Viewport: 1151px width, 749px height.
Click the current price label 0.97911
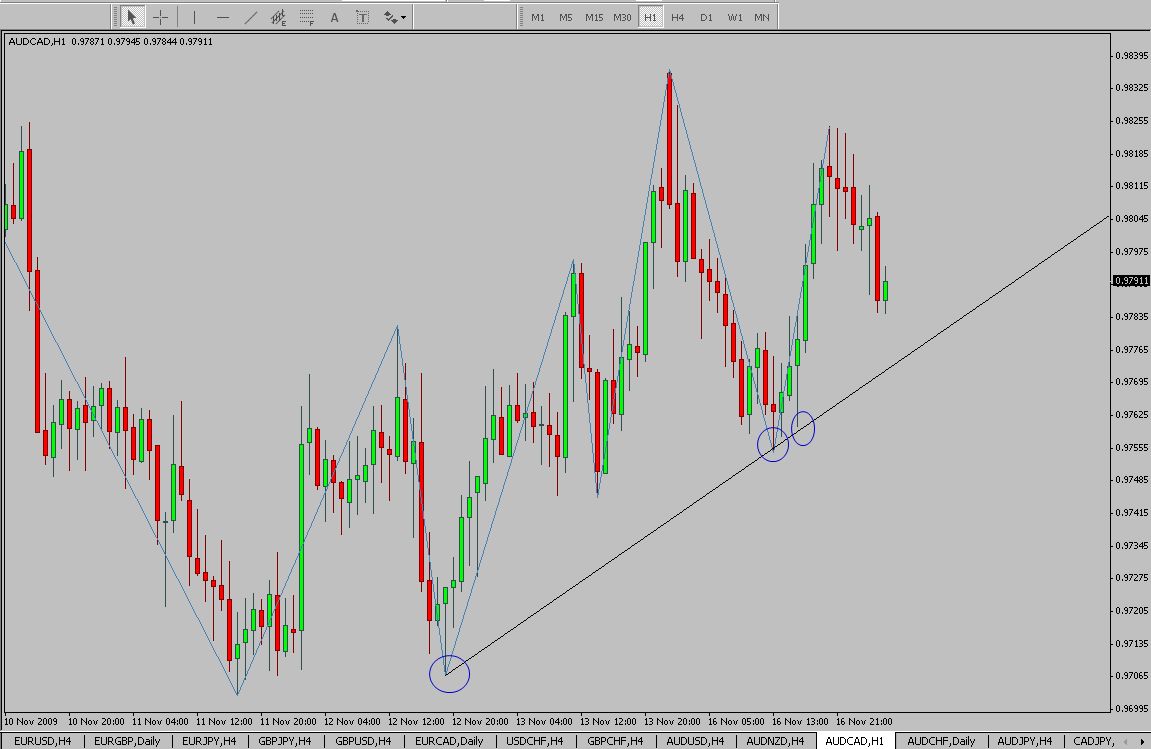click(x=1130, y=282)
